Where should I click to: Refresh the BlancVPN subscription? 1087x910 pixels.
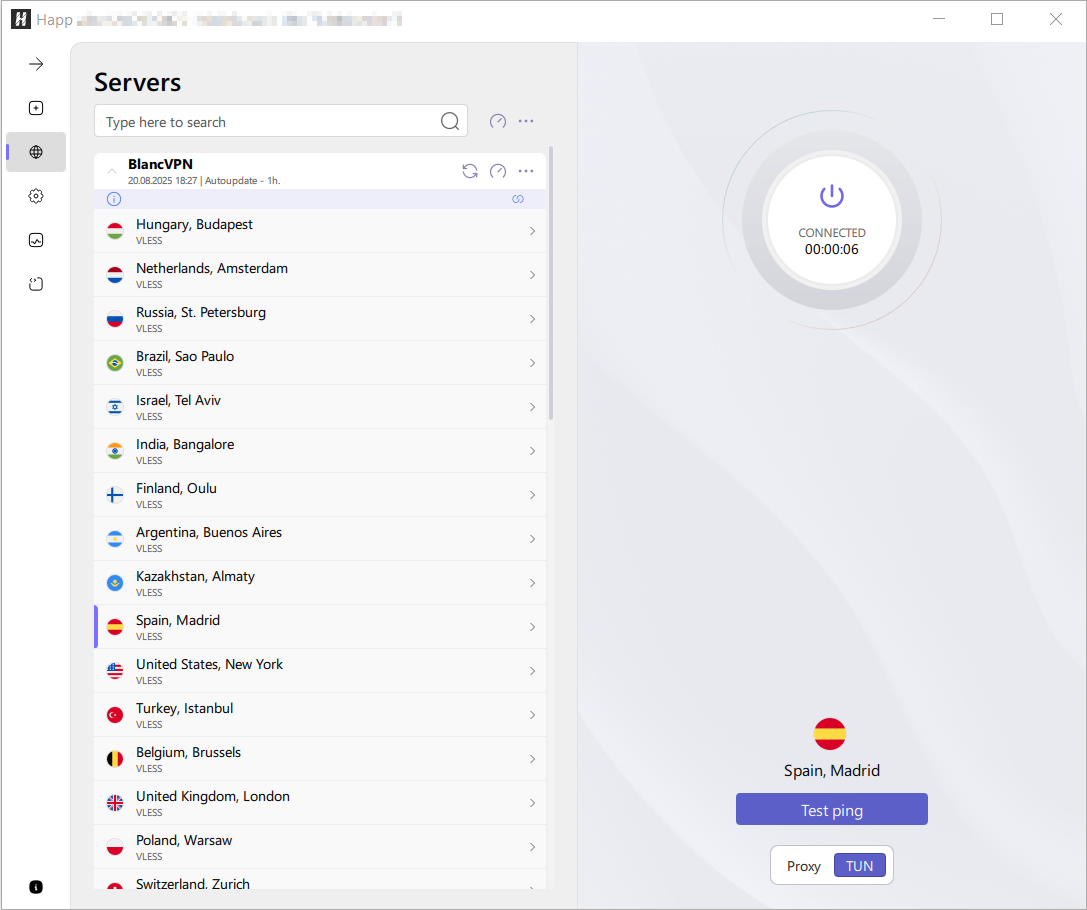click(469, 171)
